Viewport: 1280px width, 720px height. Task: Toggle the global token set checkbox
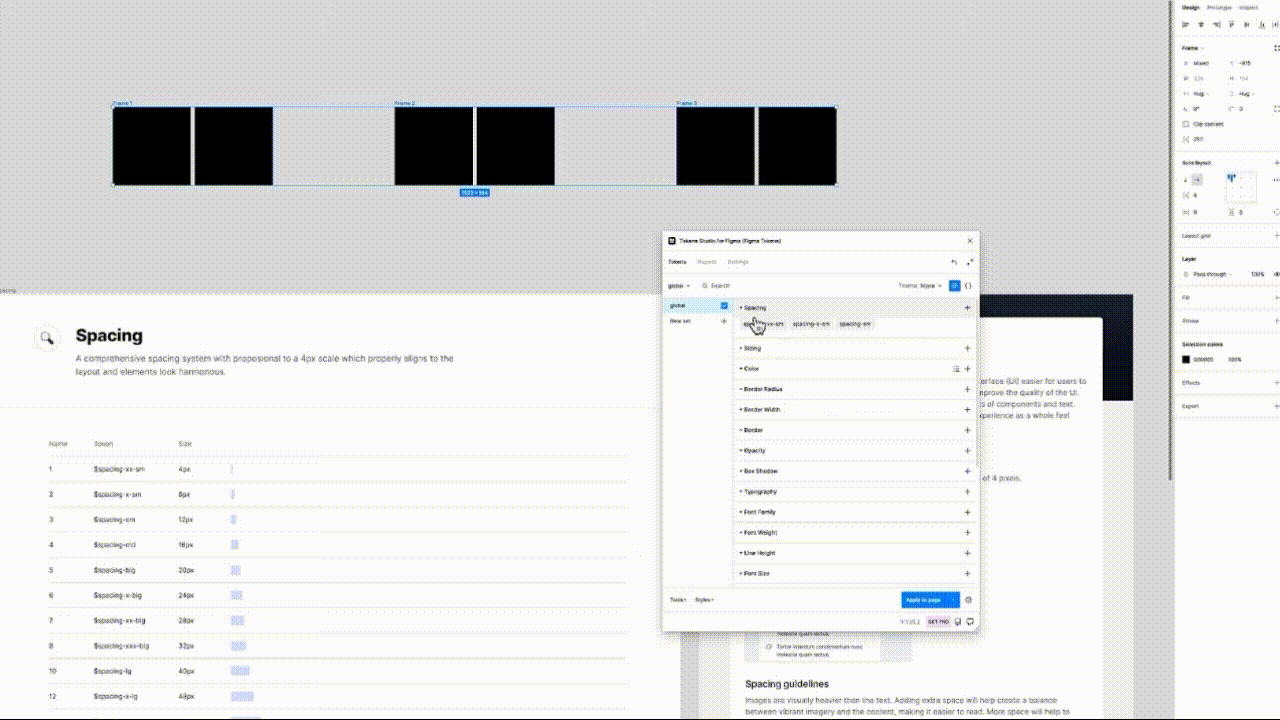coord(724,305)
